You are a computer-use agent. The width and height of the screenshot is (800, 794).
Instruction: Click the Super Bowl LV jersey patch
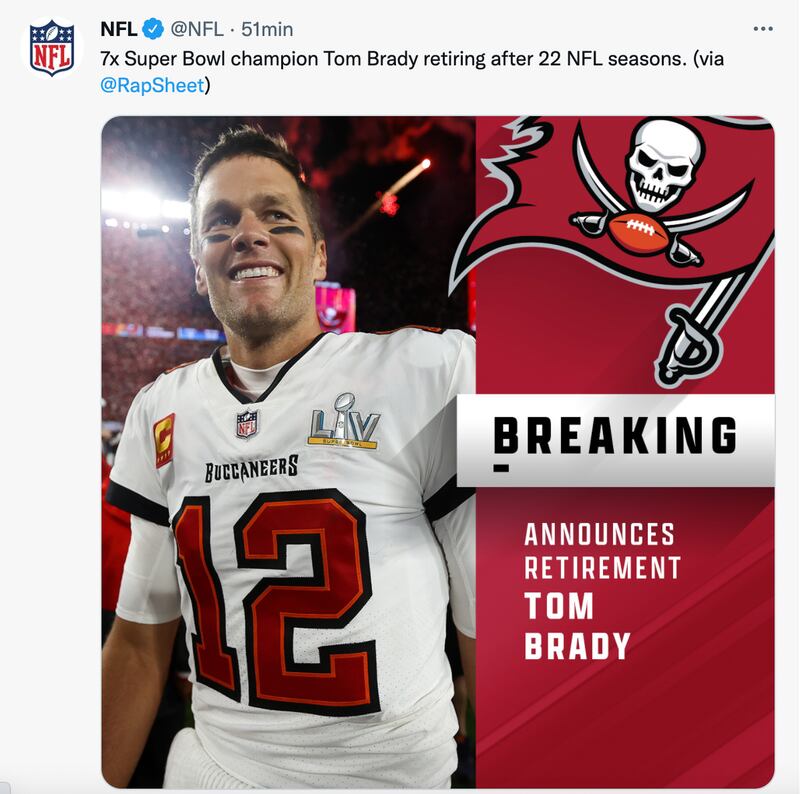(x=343, y=421)
